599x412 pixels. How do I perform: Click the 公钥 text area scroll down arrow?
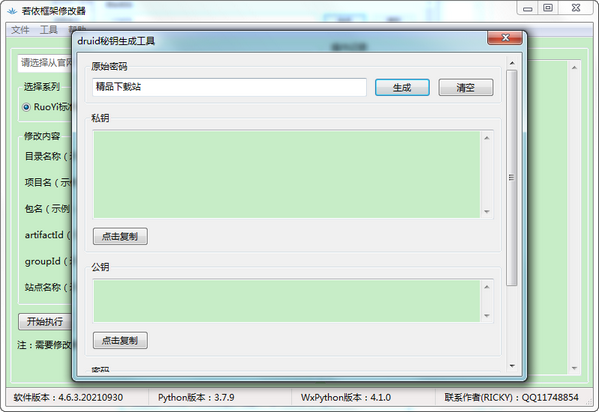tap(487, 316)
